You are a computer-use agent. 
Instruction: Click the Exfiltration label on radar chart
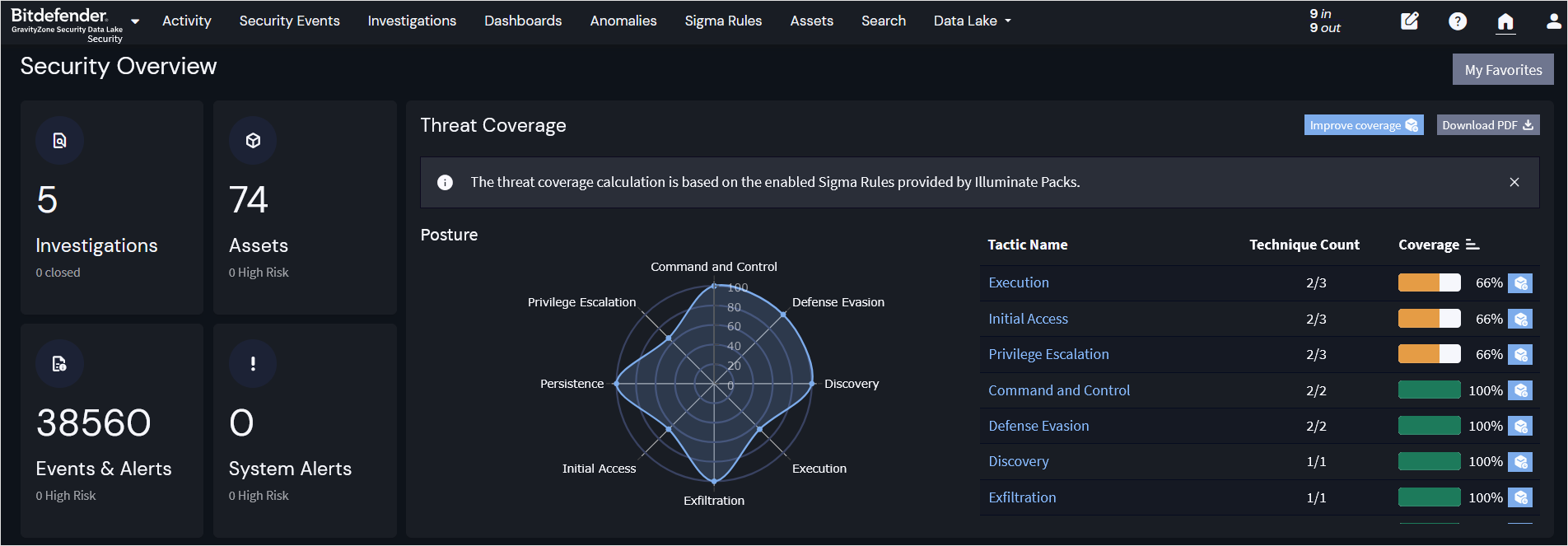[x=714, y=501]
